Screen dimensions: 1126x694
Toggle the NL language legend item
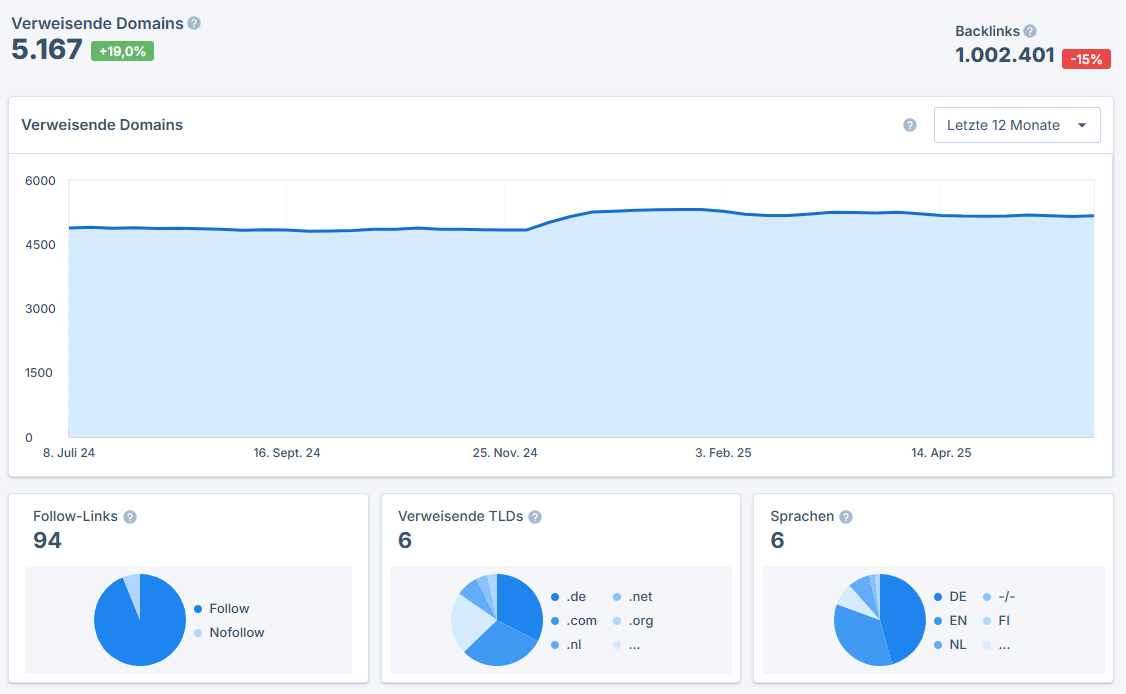tap(950, 644)
